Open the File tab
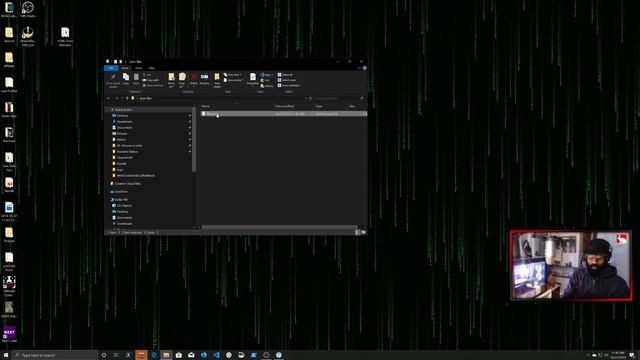 tap(111, 68)
